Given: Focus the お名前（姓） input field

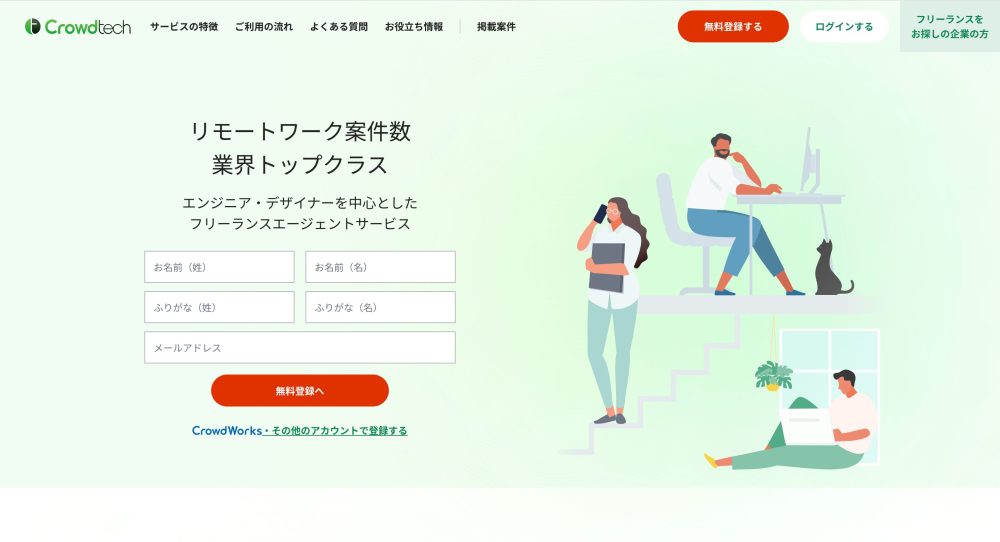Looking at the screenshot, I should click(x=219, y=267).
